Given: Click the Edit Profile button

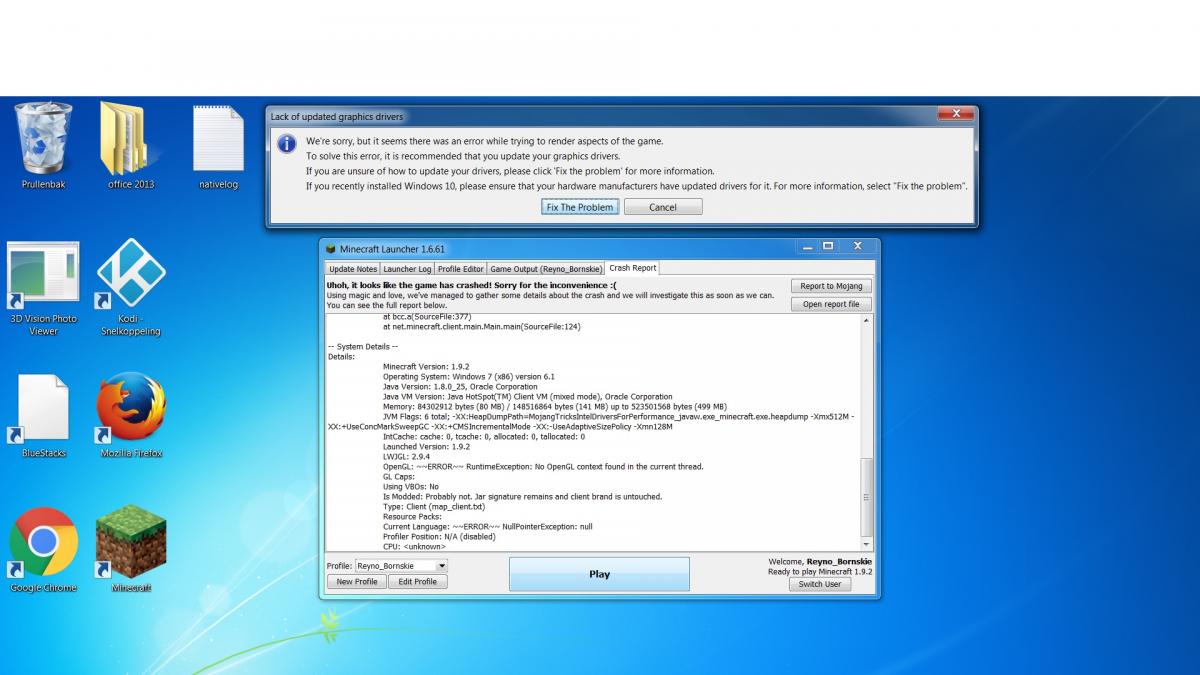Looking at the screenshot, I should pos(418,581).
